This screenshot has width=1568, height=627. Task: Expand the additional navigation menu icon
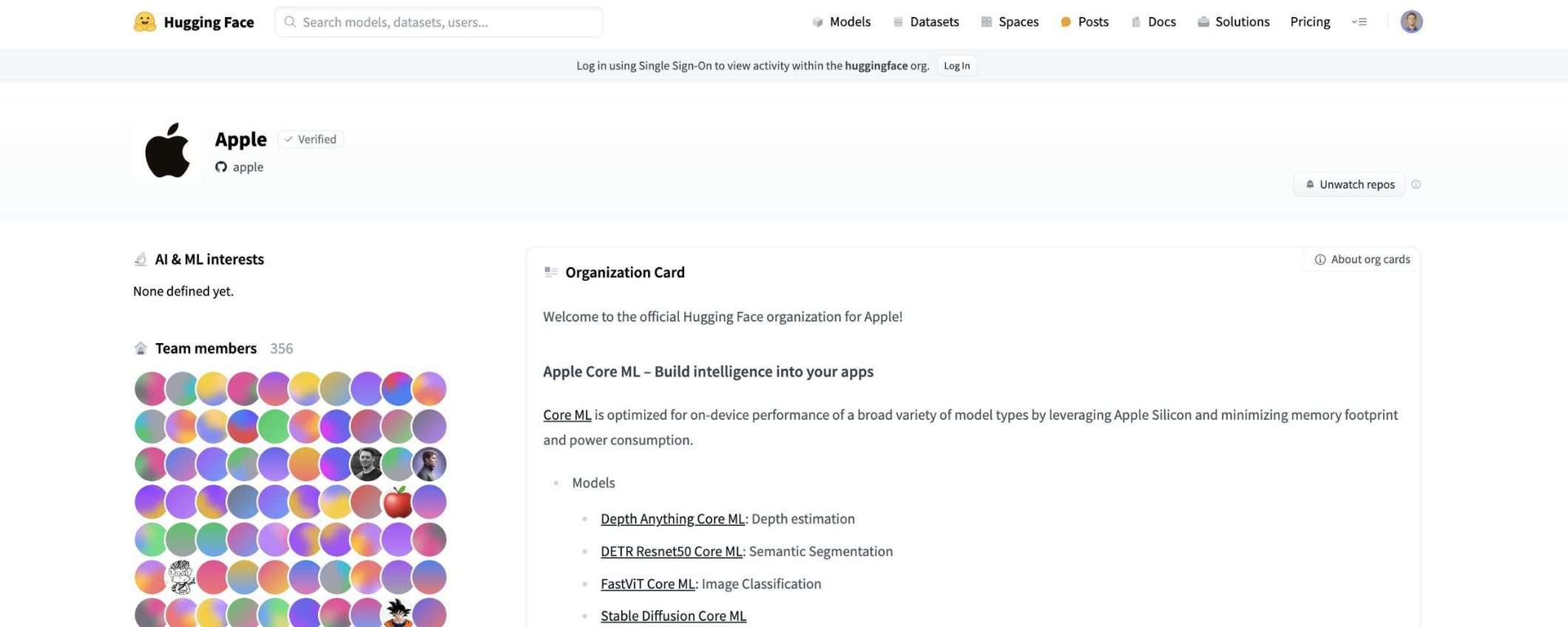click(1359, 22)
